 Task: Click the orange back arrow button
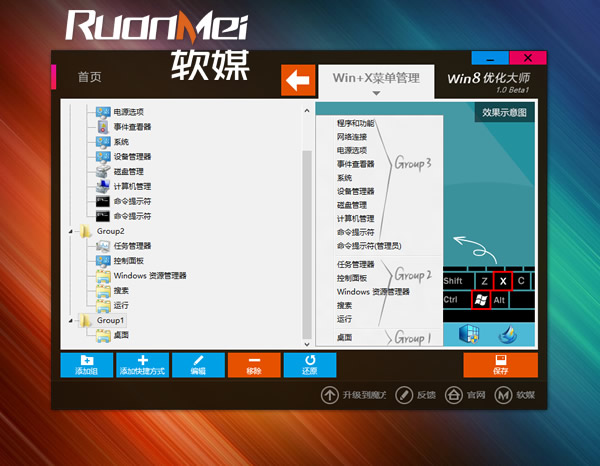(297, 79)
